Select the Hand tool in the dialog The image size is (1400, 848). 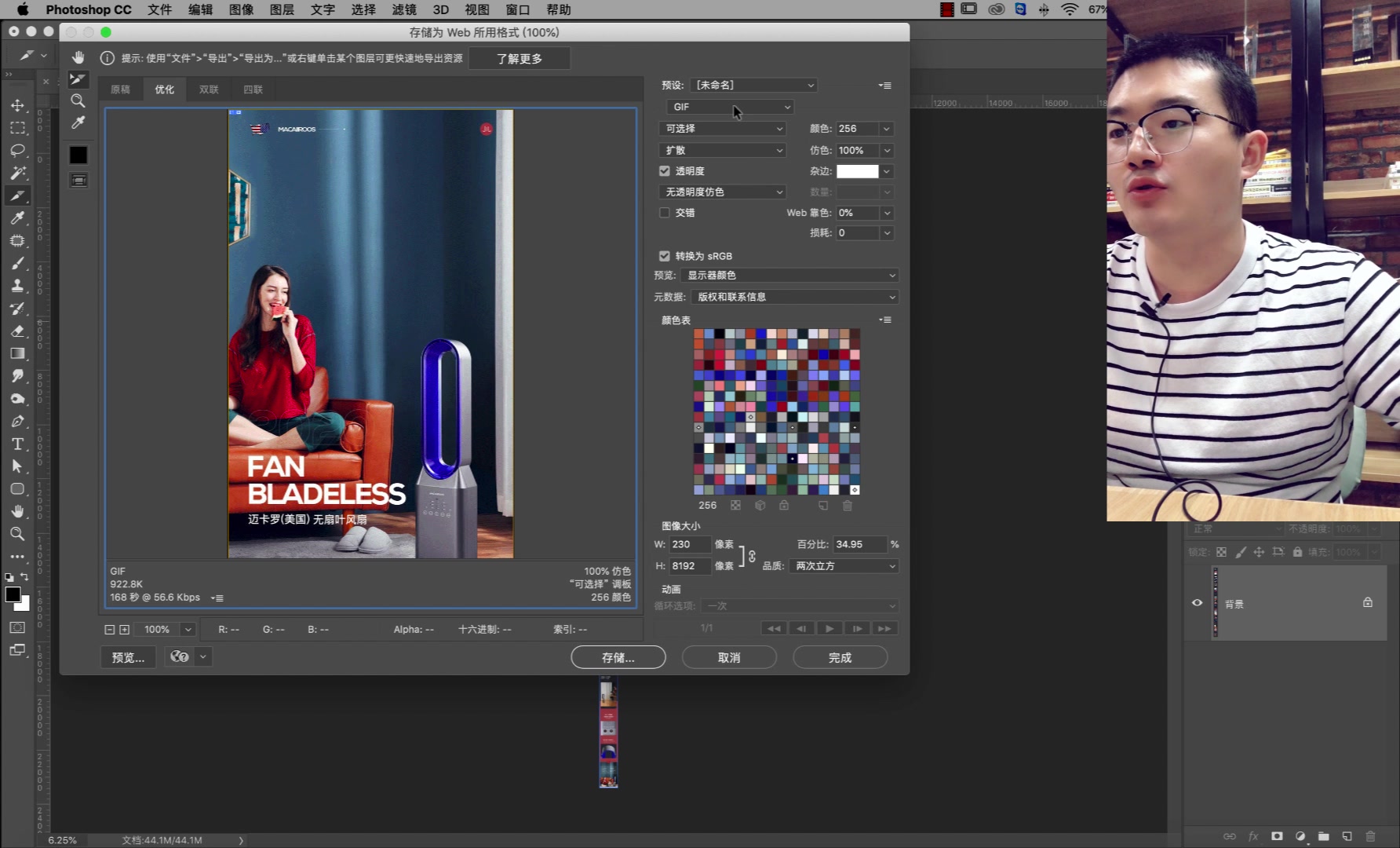point(78,57)
